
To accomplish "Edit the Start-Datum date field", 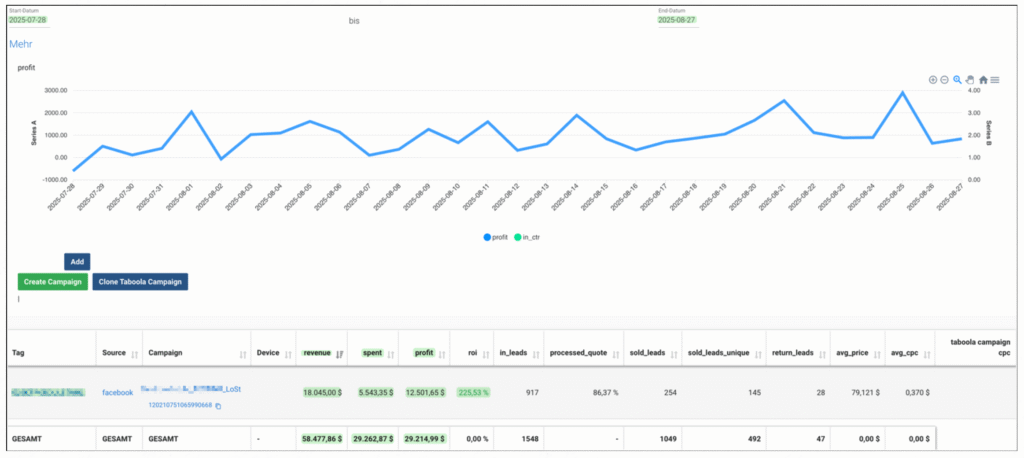I will tap(27, 20).
